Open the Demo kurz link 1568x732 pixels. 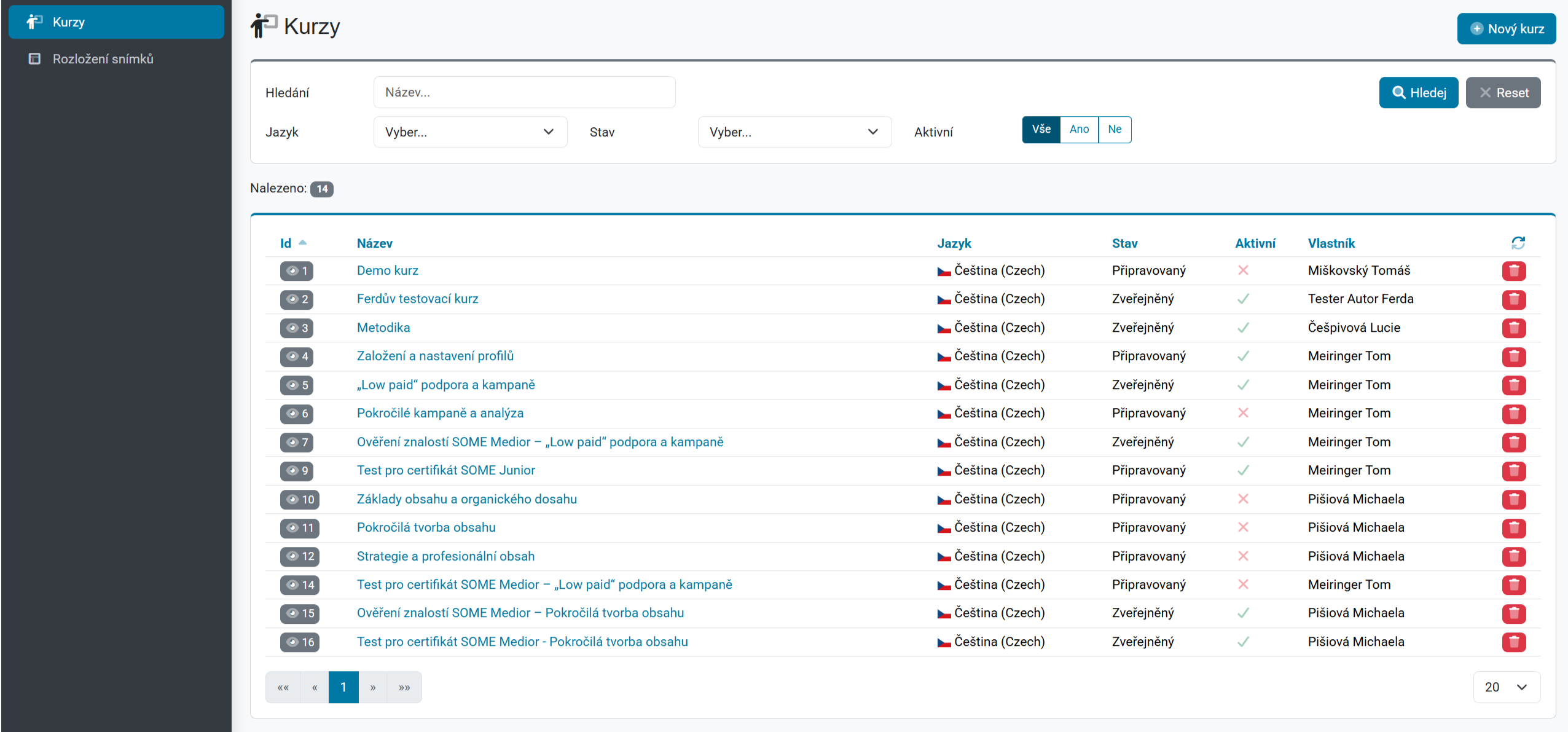click(388, 270)
